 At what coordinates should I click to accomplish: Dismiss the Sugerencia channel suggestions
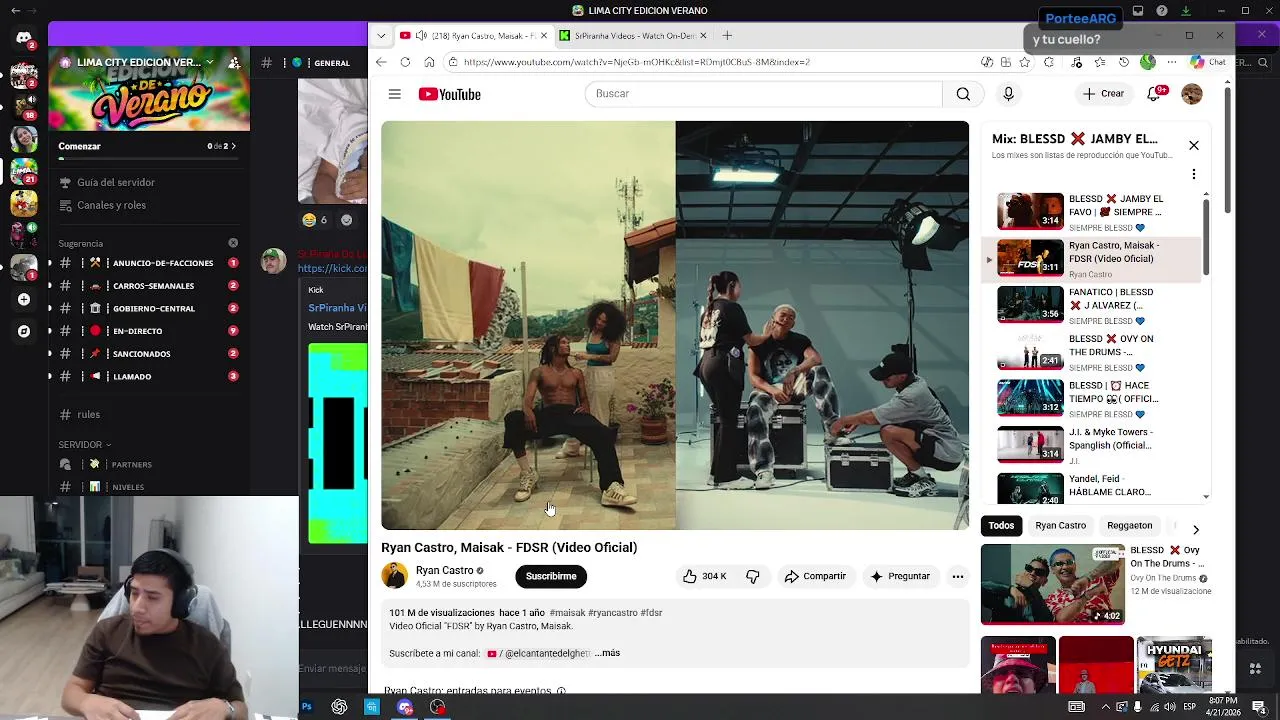(x=233, y=243)
